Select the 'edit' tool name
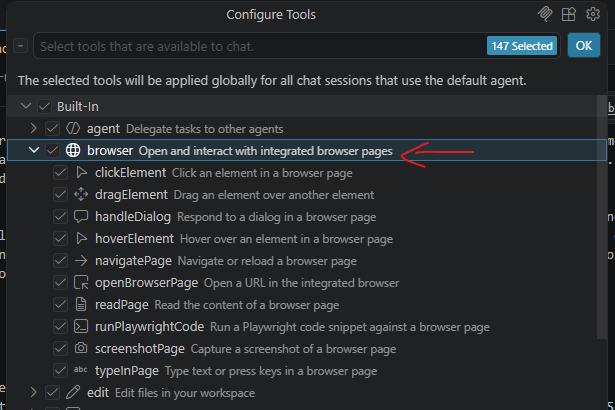 coord(98,392)
